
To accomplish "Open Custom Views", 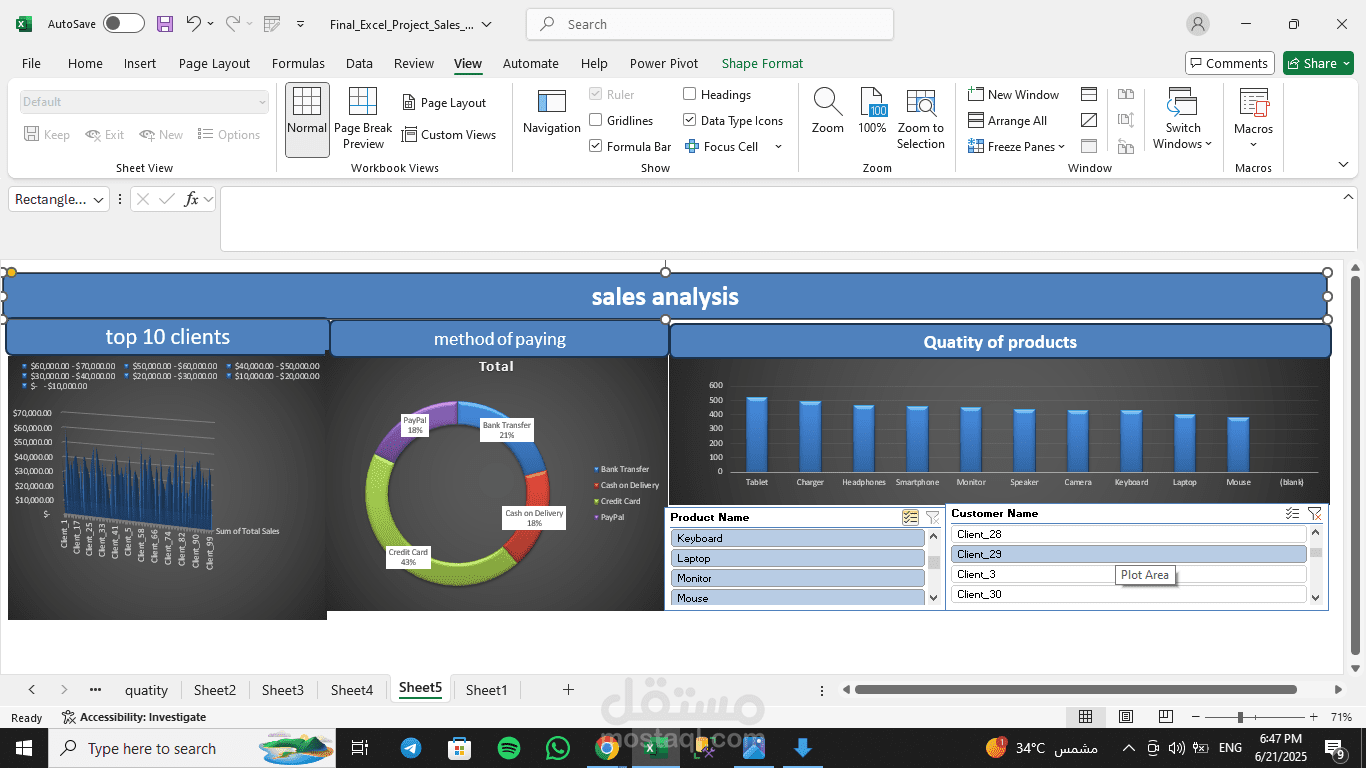I will coord(449,134).
